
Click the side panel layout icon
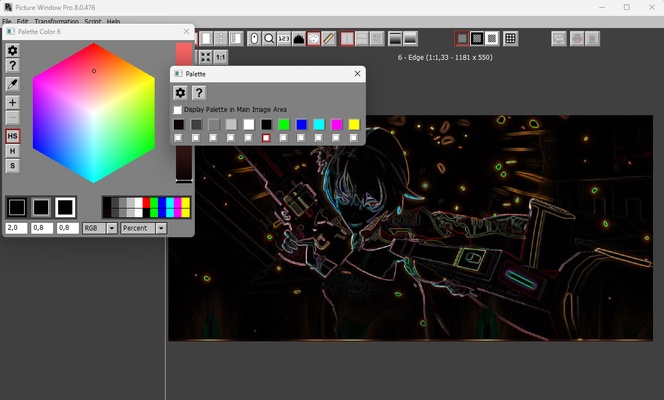[236, 39]
